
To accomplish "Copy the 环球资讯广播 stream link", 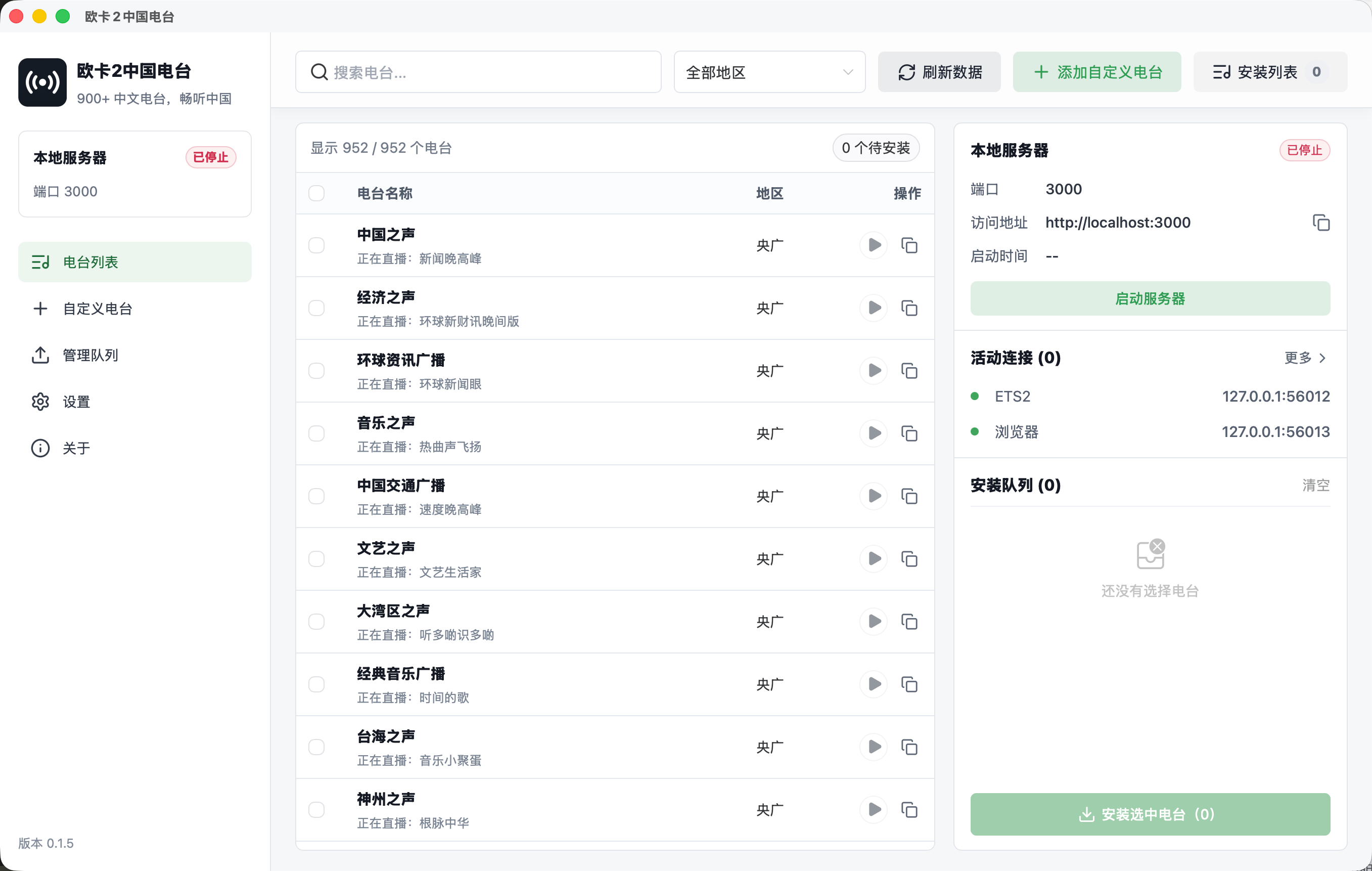I will tap(909, 371).
